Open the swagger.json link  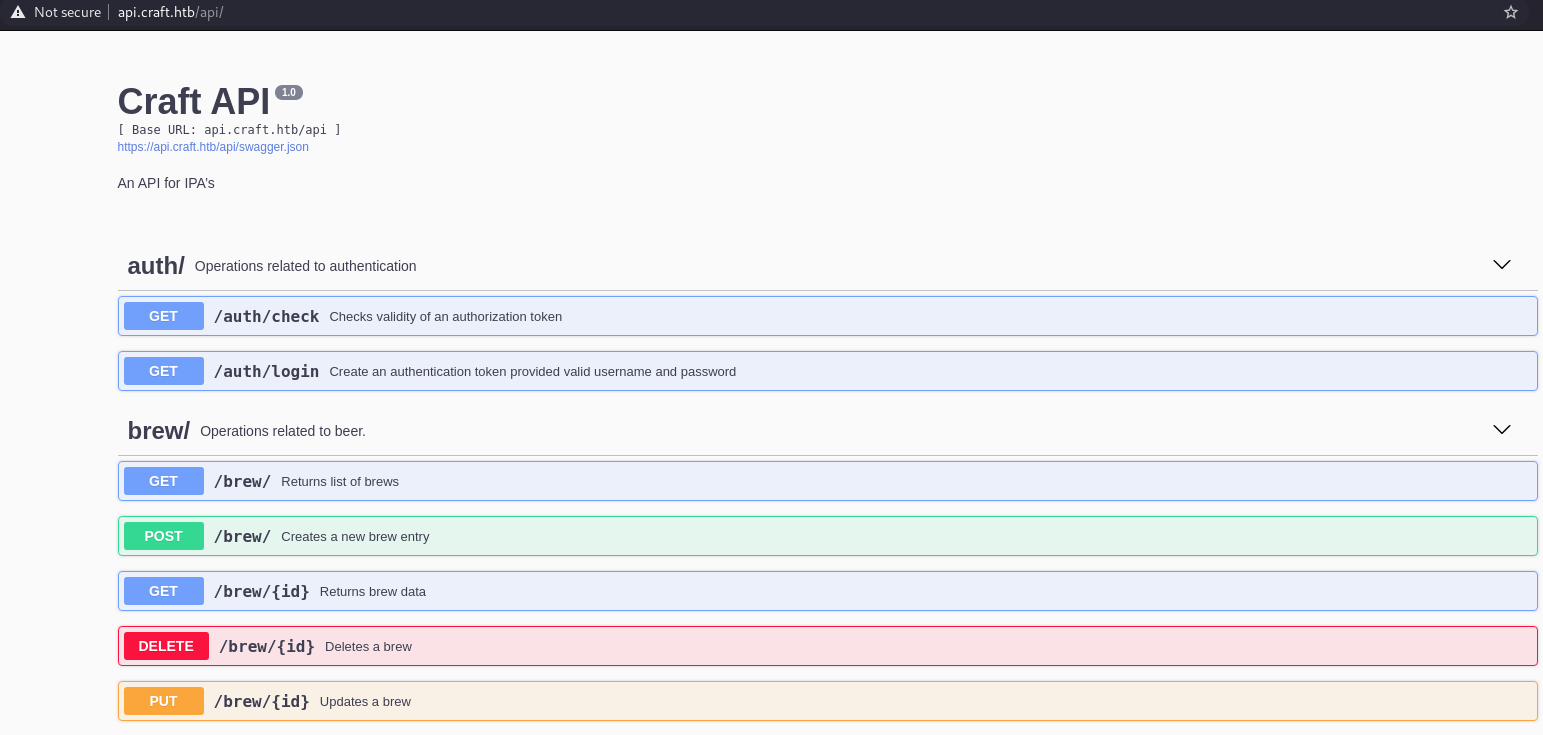[213, 147]
